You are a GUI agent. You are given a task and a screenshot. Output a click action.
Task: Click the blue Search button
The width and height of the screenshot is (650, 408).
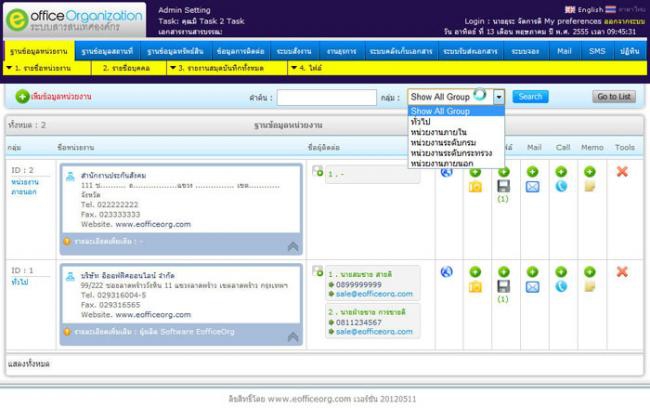pos(530,97)
